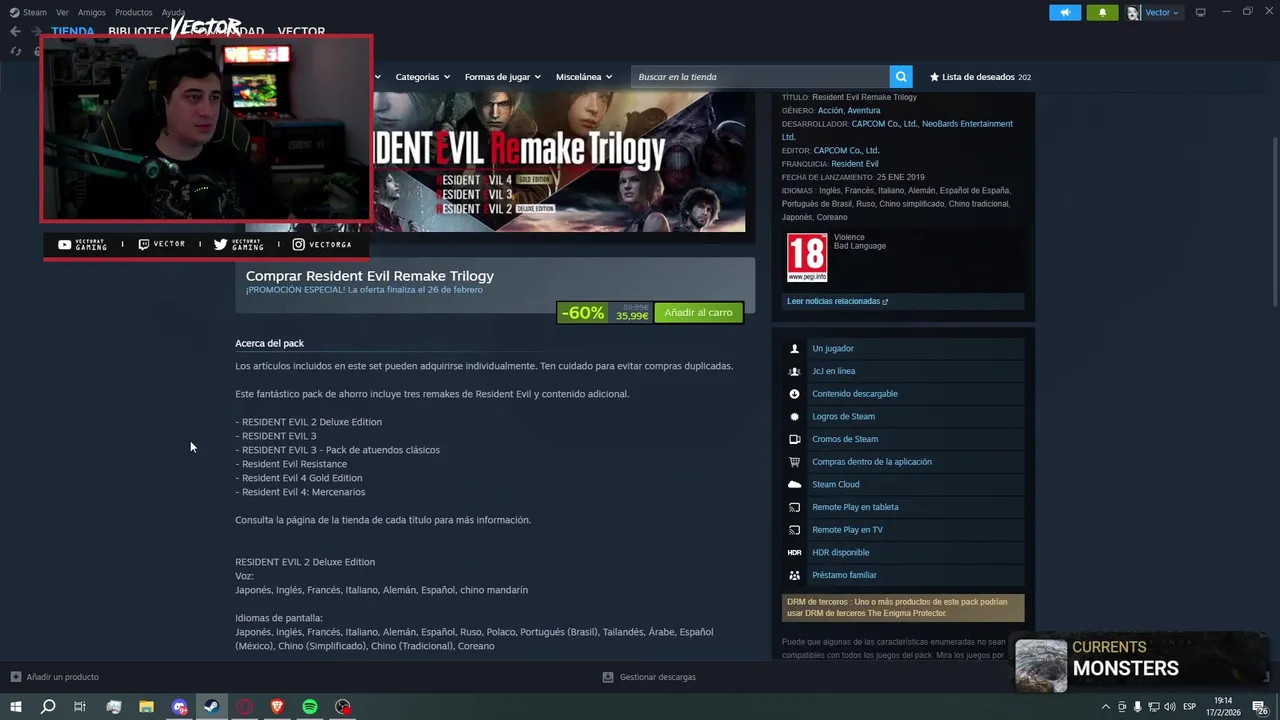Click the Contenido descargable download icon
1280x720 pixels.
tap(795, 394)
